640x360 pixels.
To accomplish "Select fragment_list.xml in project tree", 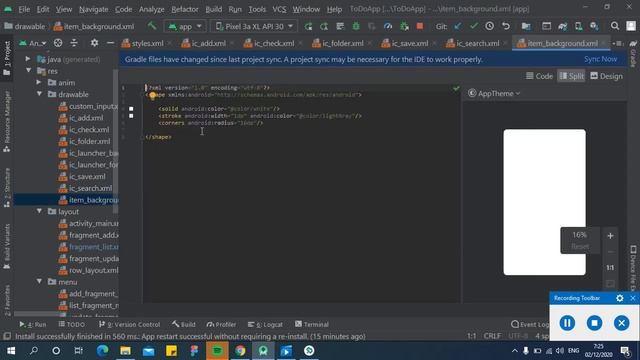I will tap(89, 247).
